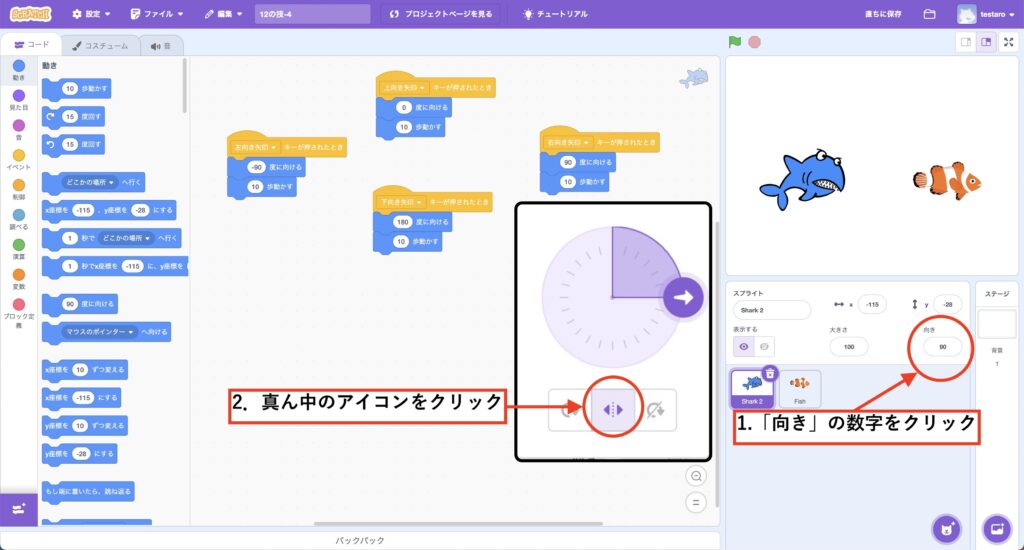Switch to the コード tab

coord(31,45)
